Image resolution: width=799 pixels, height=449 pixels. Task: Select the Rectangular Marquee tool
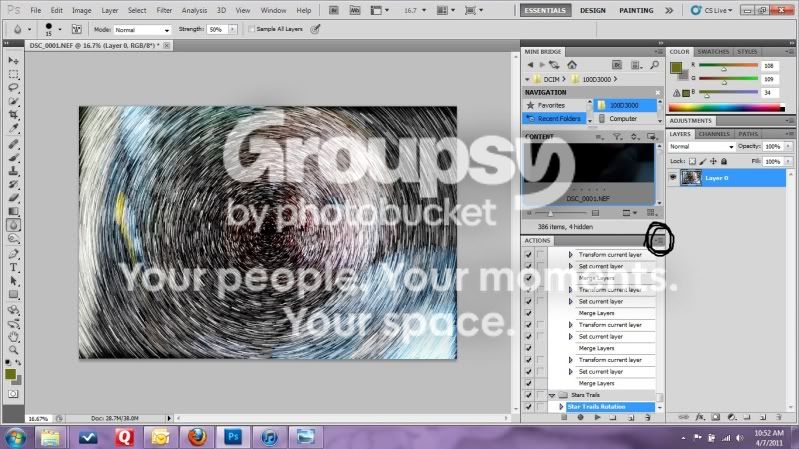point(13,74)
